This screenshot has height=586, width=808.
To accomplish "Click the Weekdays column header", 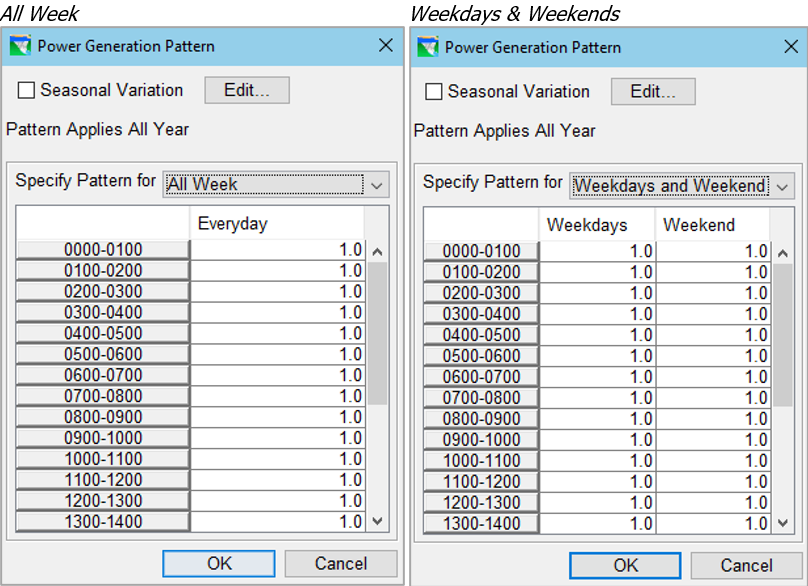I will [596, 225].
